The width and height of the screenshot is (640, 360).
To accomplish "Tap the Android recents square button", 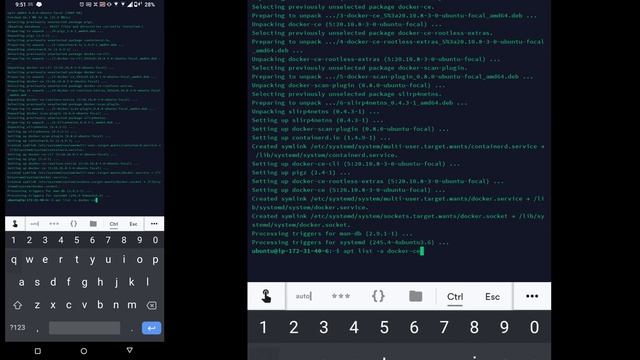I will (x=38, y=351).
